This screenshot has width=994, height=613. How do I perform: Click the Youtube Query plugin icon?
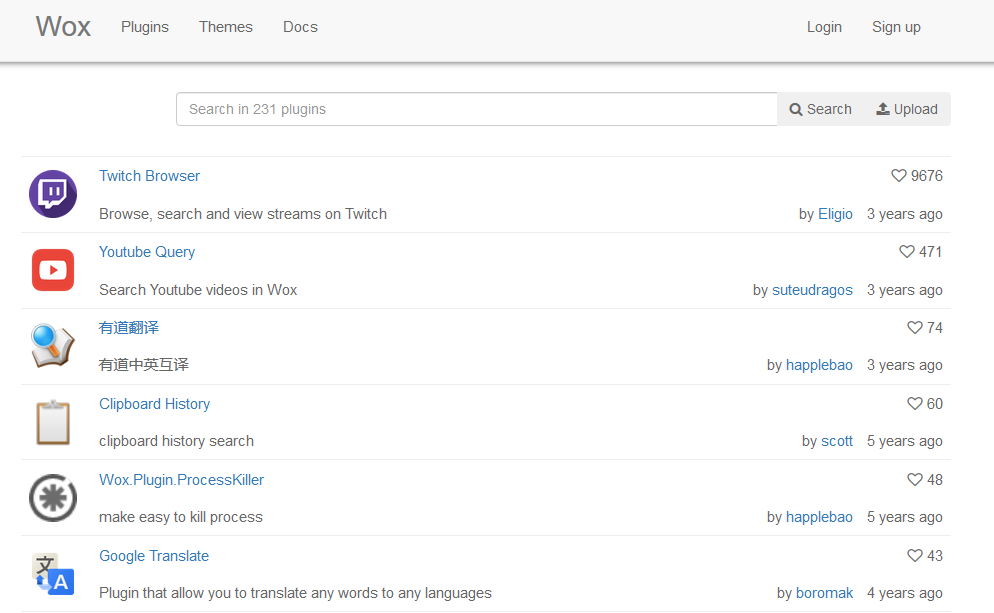click(x=52, y=270)
